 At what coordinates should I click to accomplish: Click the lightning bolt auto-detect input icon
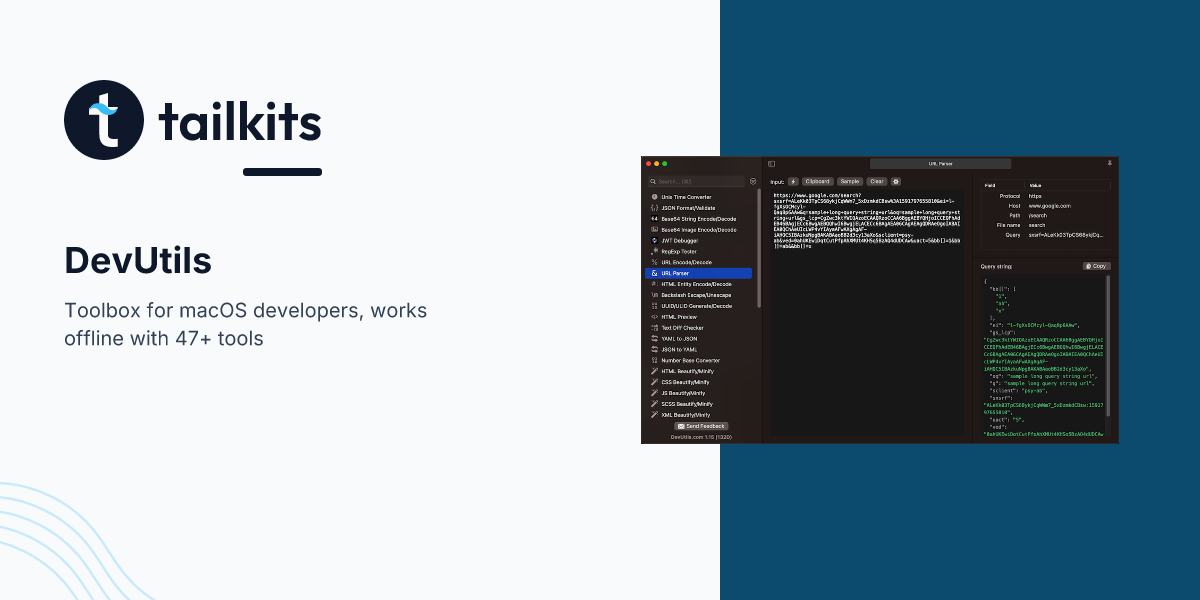pyautogui.click(x=792, y=181)
